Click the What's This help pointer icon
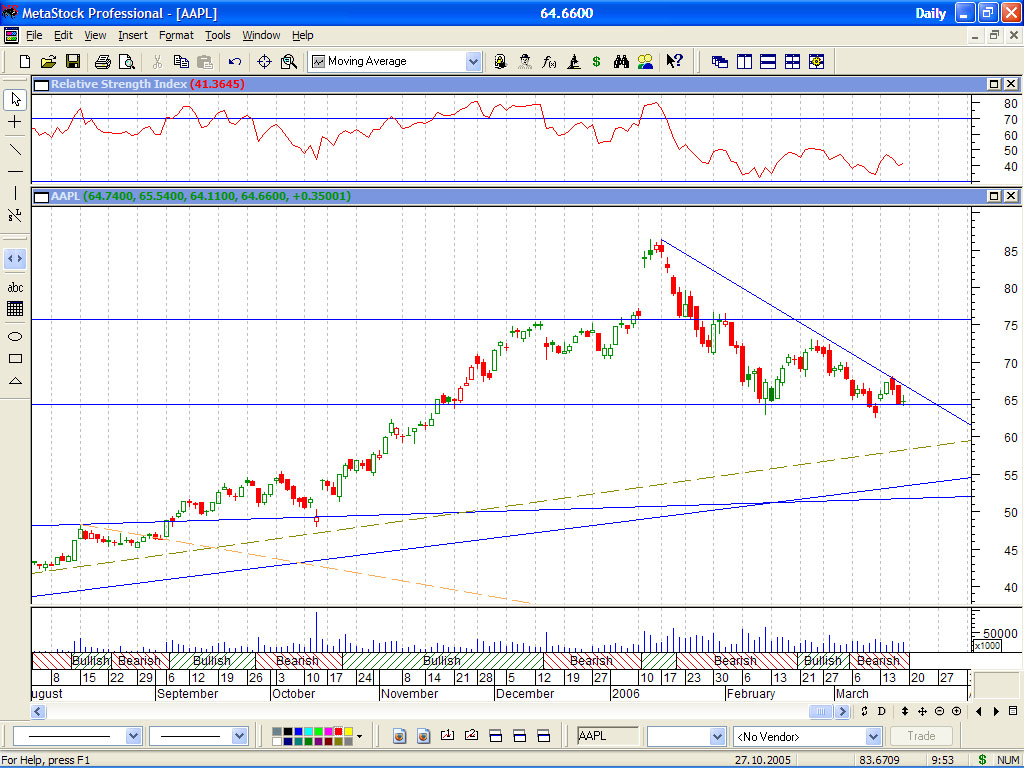The width and height of the screenshot is (1024, 768). tap(675, 61)
